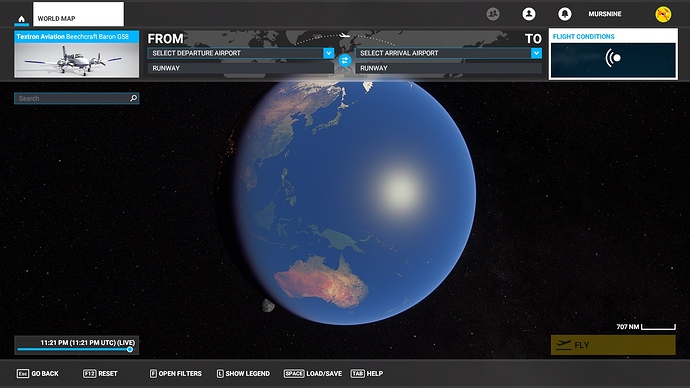Click the TAB key icon
The image size is (690, 388).
357,373
